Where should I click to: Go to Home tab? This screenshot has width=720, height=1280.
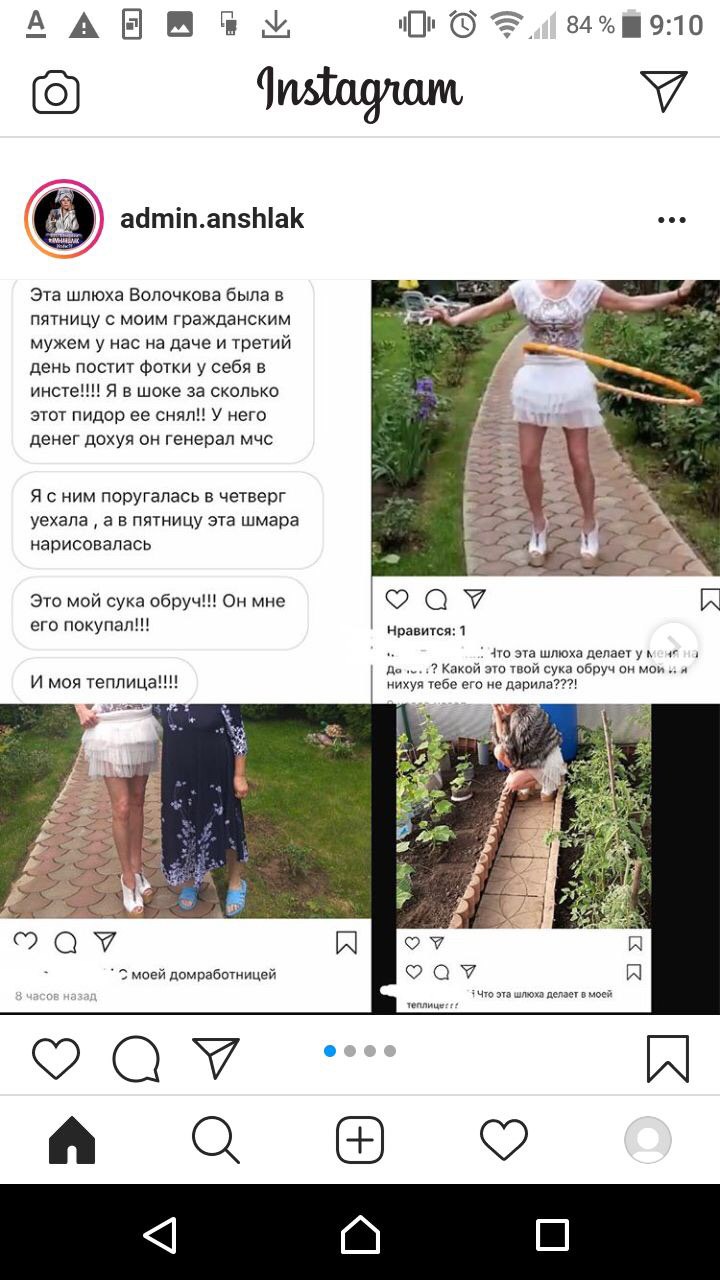pos(72,1140)
